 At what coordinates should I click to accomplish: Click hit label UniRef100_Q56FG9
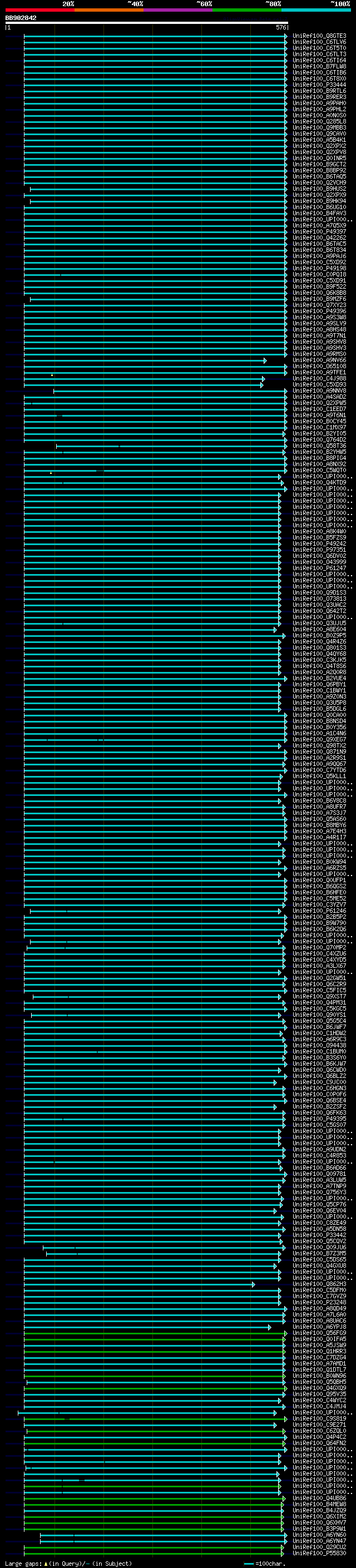click(319, 1334)
